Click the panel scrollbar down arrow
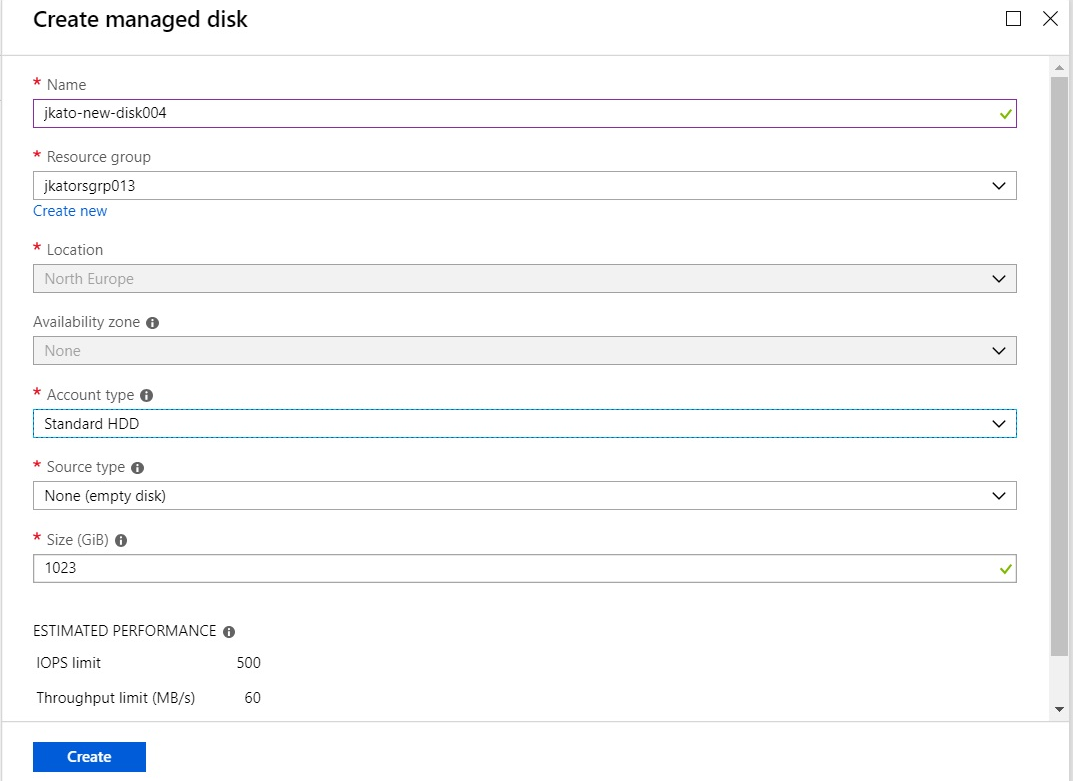 click(1059, 708)
